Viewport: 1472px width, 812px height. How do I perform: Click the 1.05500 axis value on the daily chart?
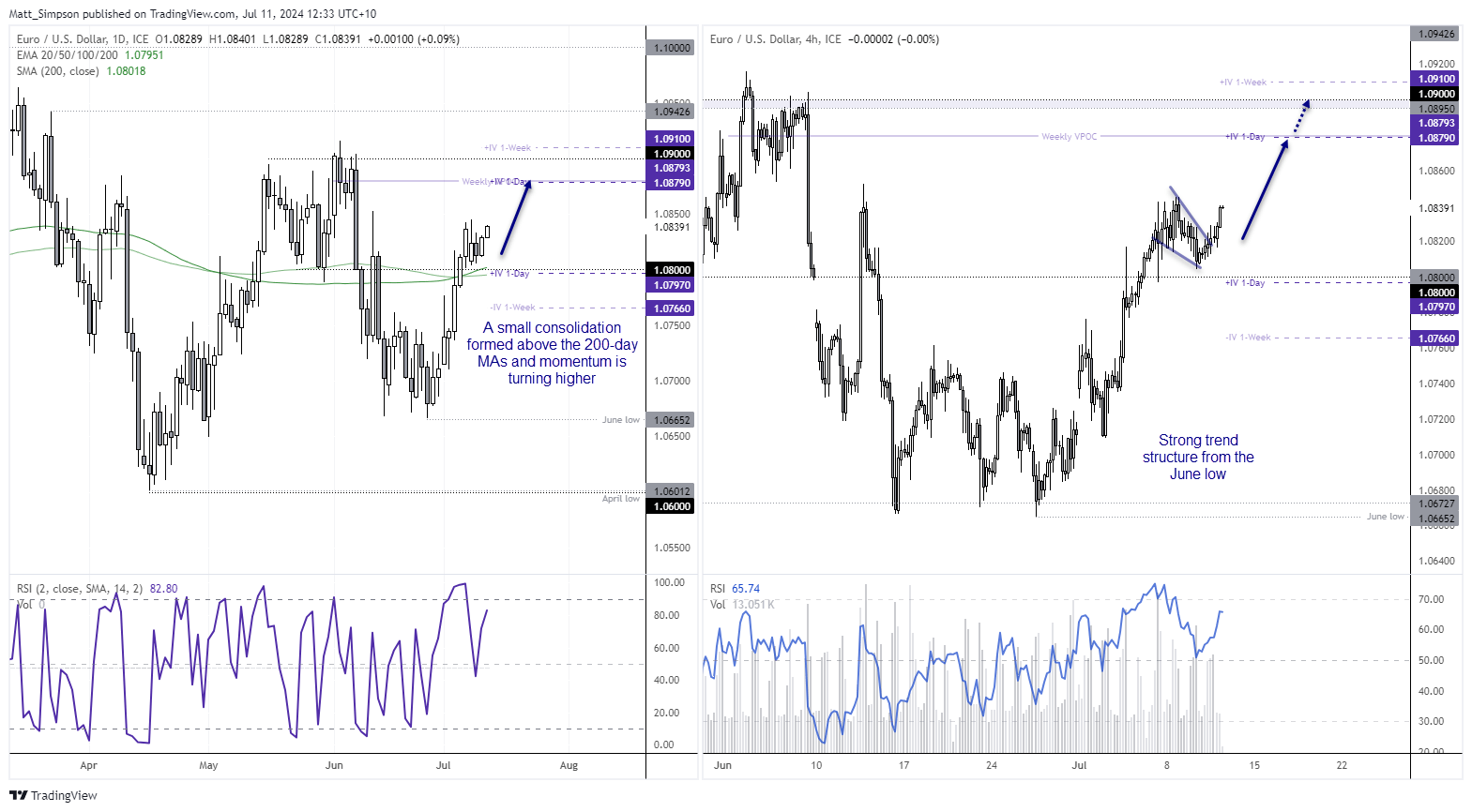coord(672,548)
